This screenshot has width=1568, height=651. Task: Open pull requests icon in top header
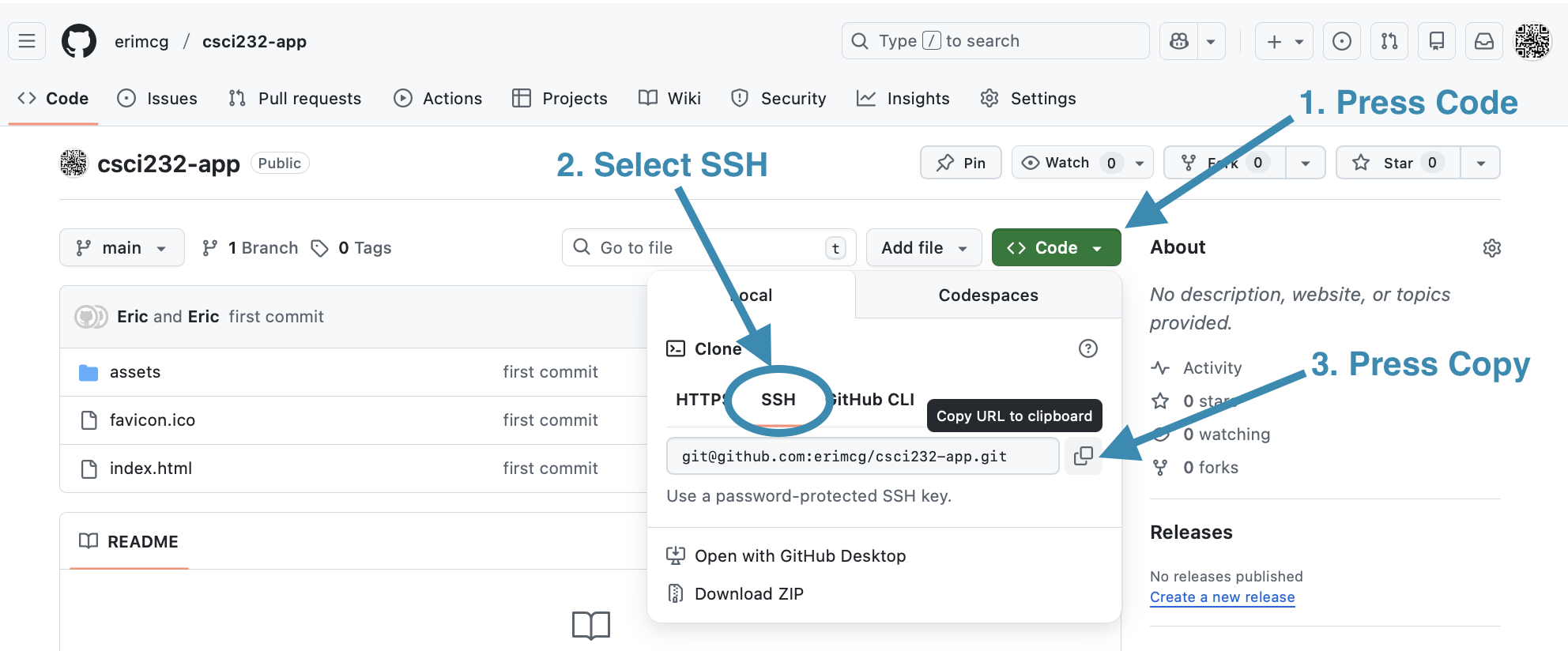(x=1389, y=41)
